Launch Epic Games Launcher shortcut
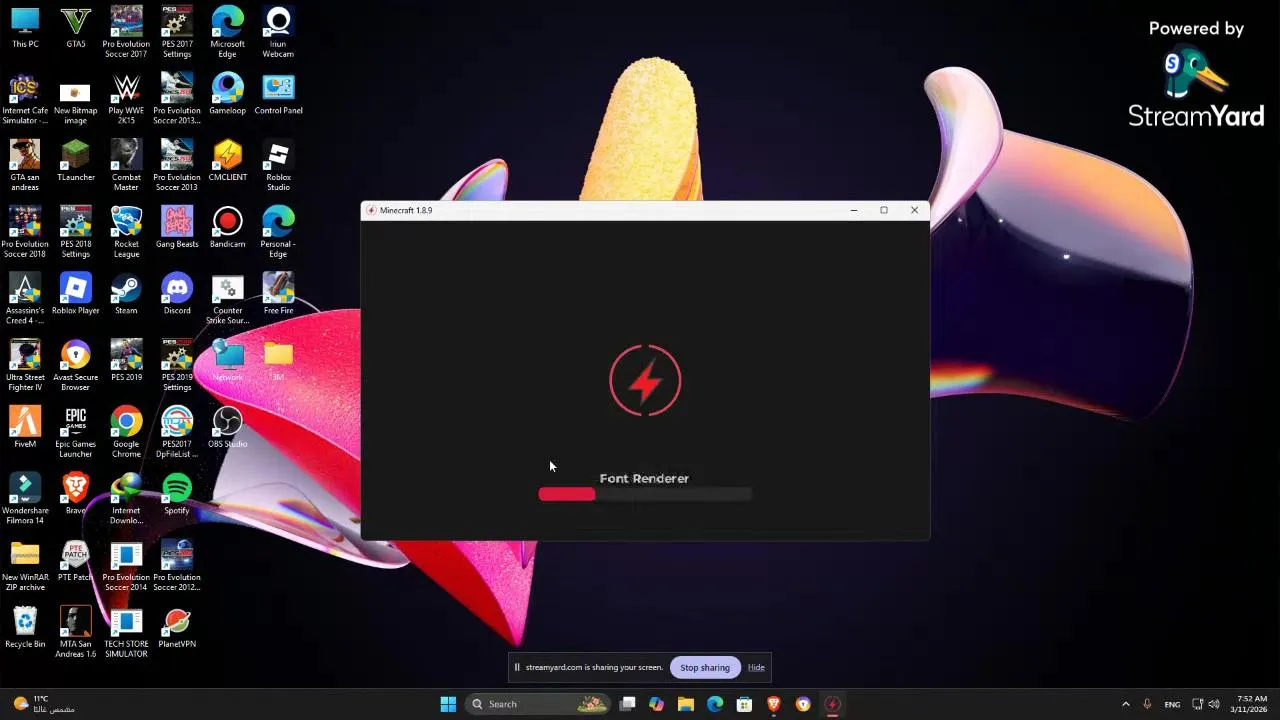Image resolution: width=1280 pixels, height=720 pixels. (75, 432)
